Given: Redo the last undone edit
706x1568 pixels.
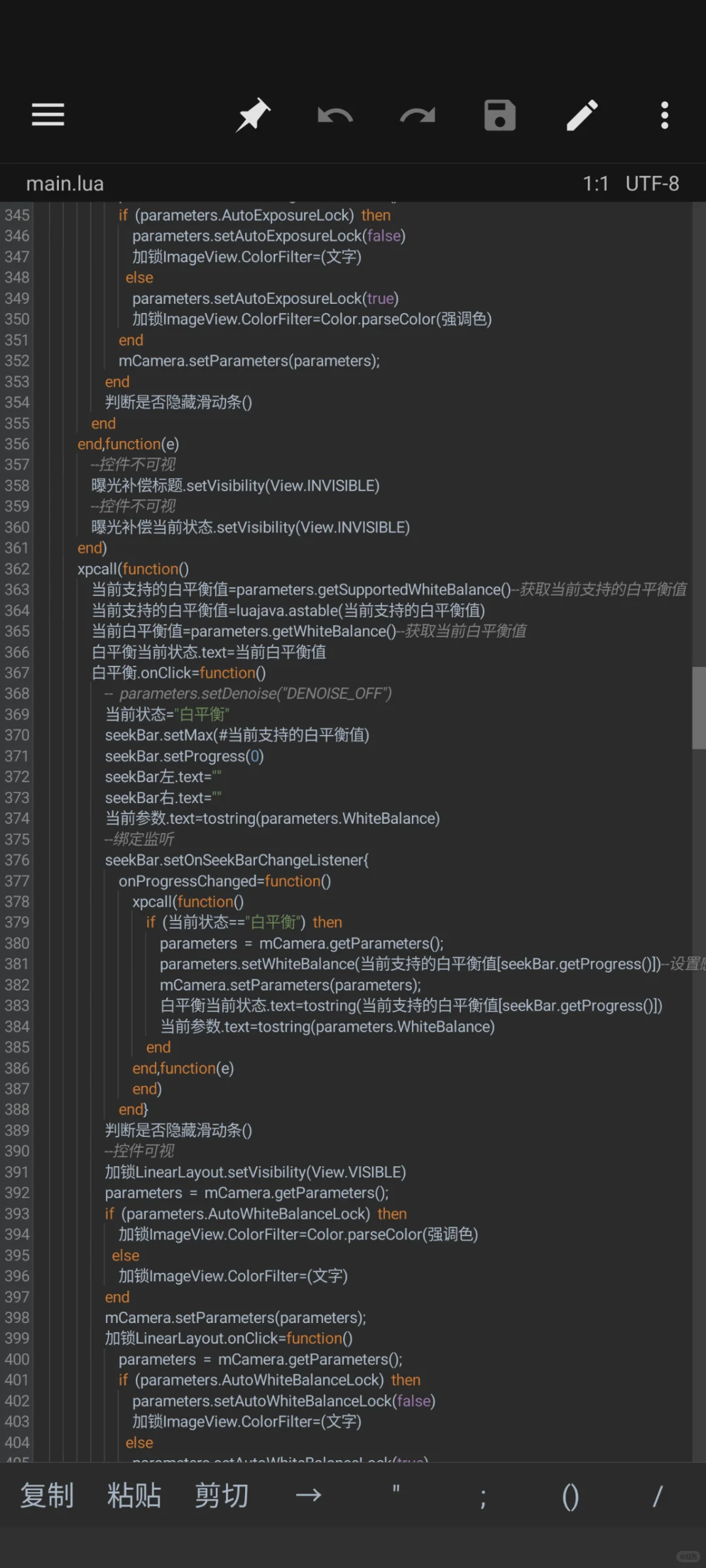Looking at the screenshot, I should pyautogui.click(x=418, y=116).
